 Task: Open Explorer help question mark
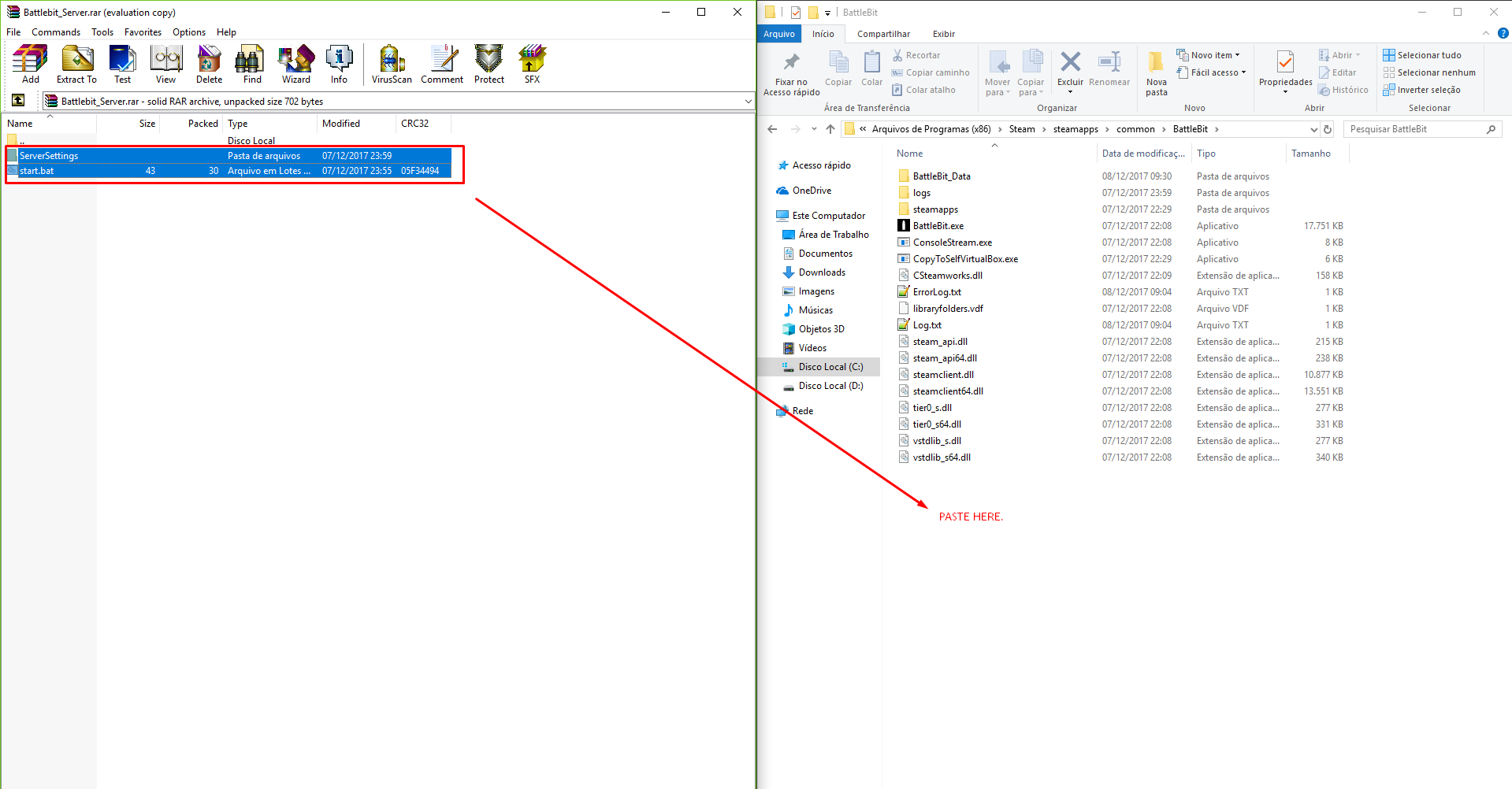(x=1503, y=33)
